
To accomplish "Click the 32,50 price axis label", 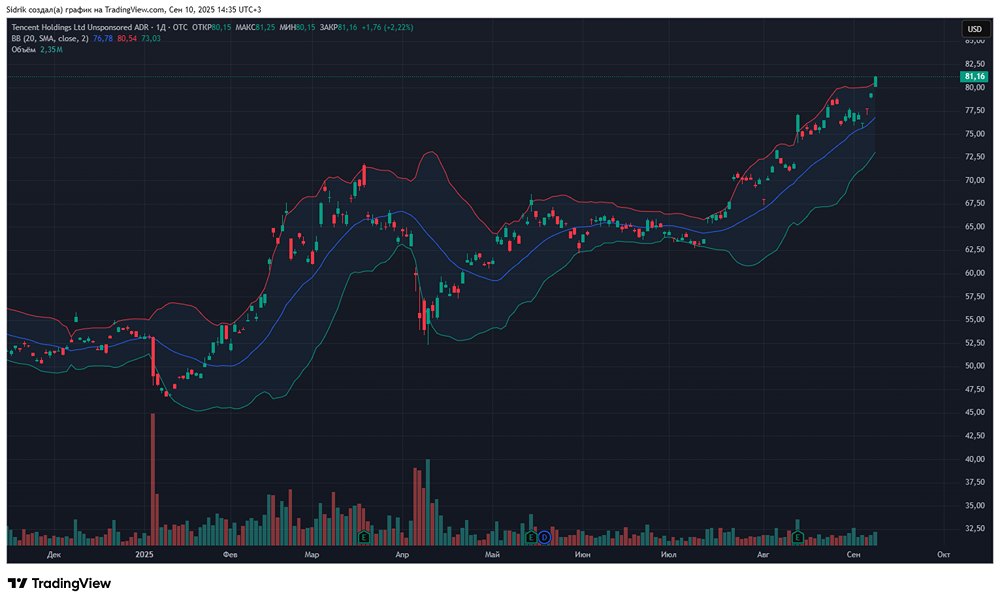I will click(974, 528).
